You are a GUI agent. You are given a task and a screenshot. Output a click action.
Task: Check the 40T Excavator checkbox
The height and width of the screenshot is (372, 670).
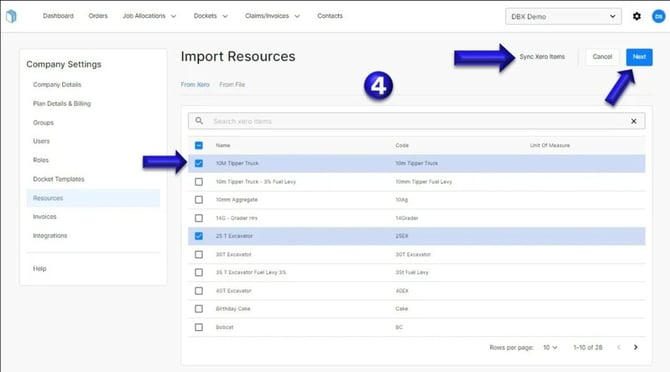click(x=199, y=290)
